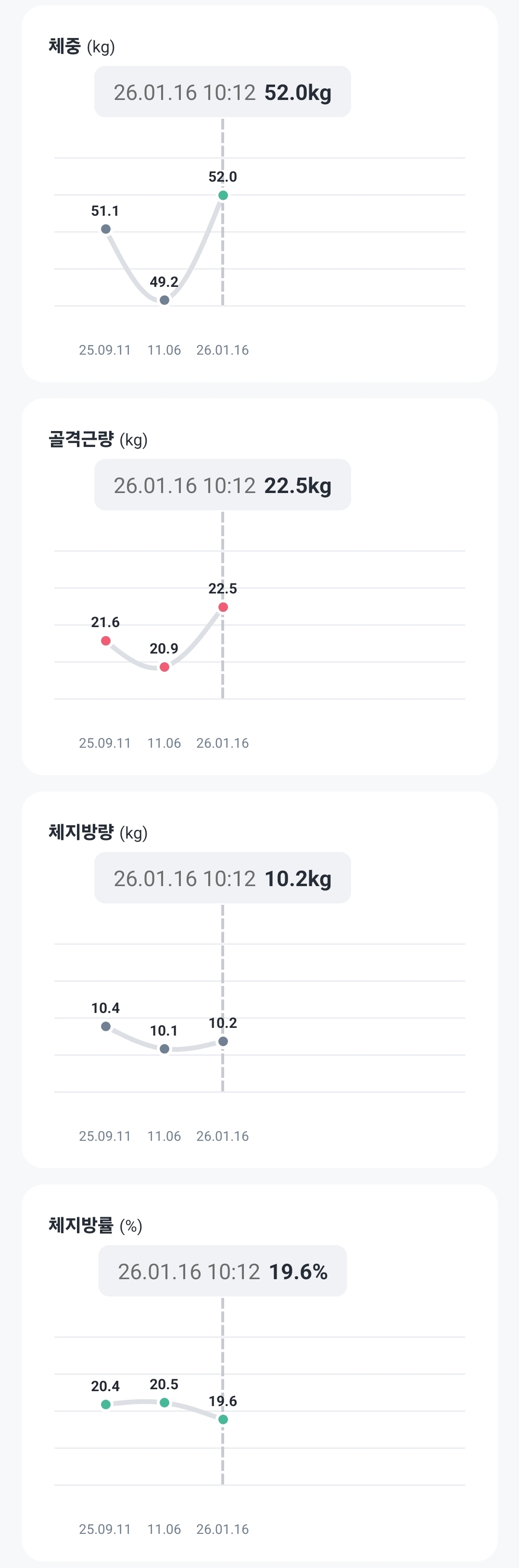Tap the green 52.0 weight point
The width and height of the screenshot is (519, 1568).
[223, 196]
